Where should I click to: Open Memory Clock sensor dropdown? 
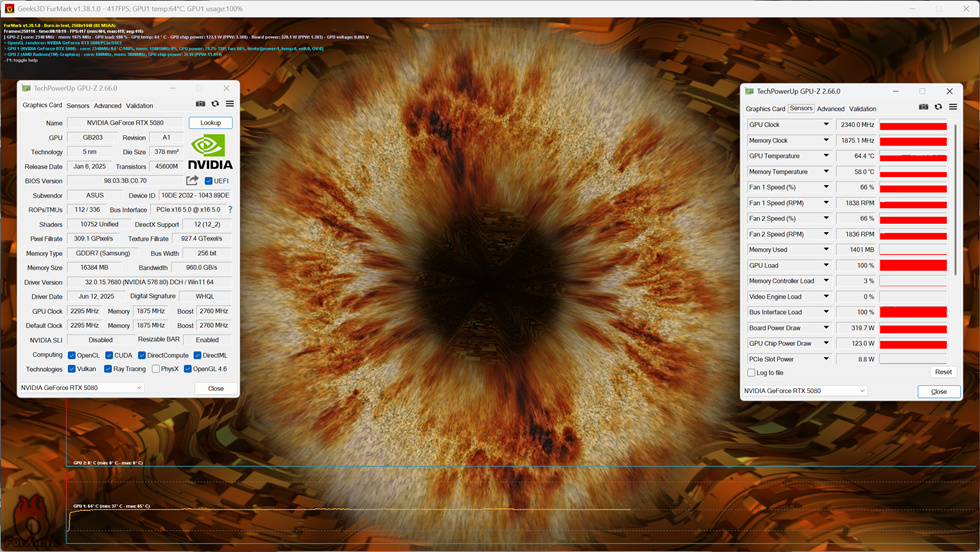826,140
